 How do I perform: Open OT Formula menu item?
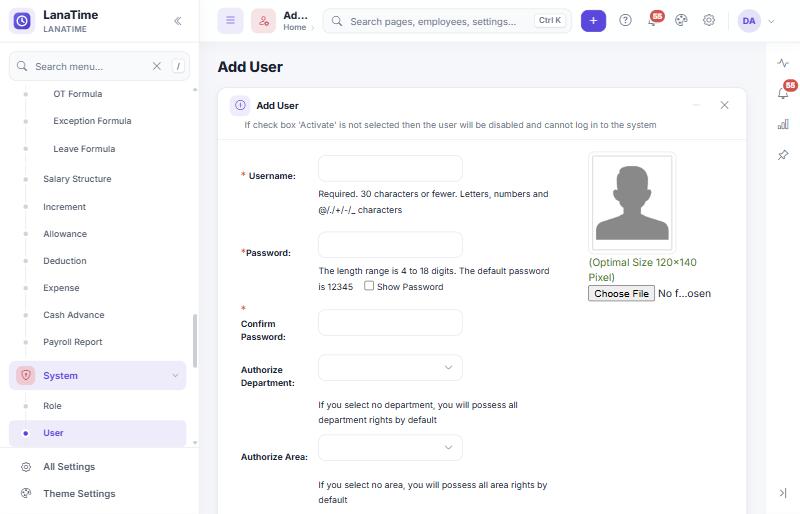pos(78,94)
